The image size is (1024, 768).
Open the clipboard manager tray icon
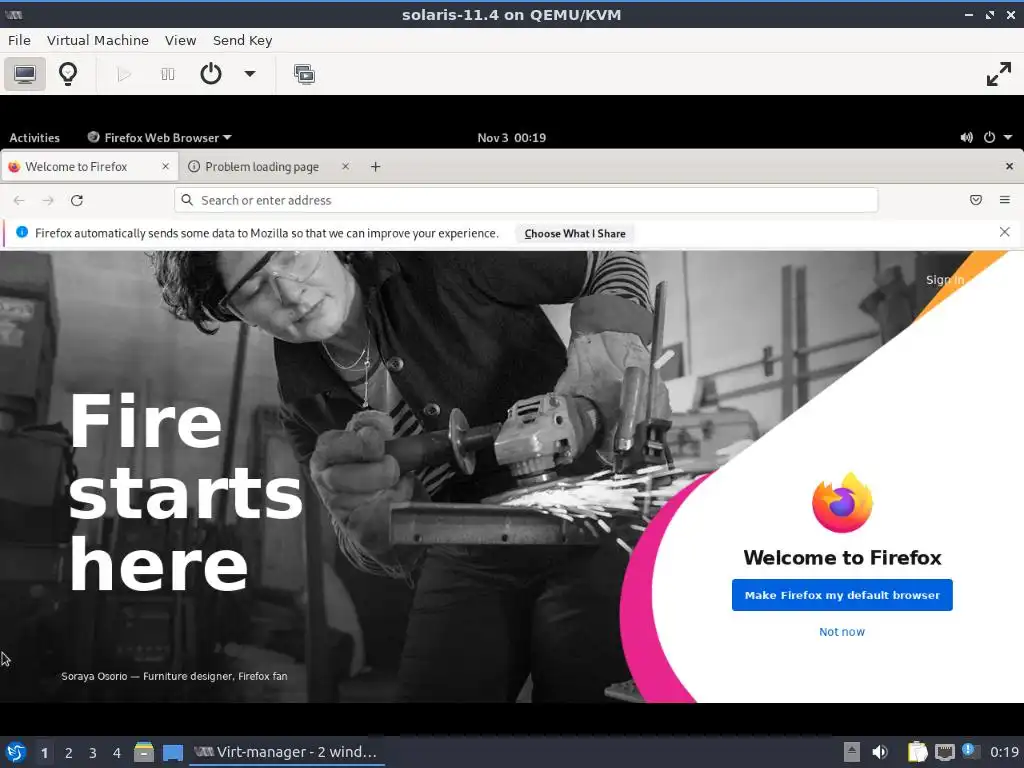pos(918,752)
